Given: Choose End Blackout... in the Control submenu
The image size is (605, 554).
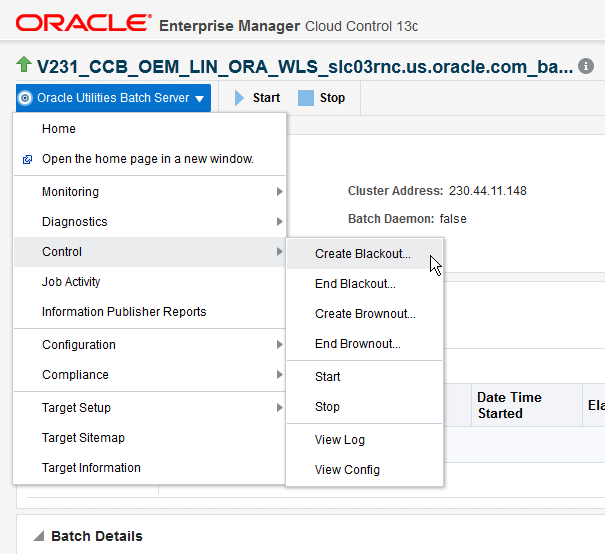Looking at the screenshot, I should pos(365,284).
